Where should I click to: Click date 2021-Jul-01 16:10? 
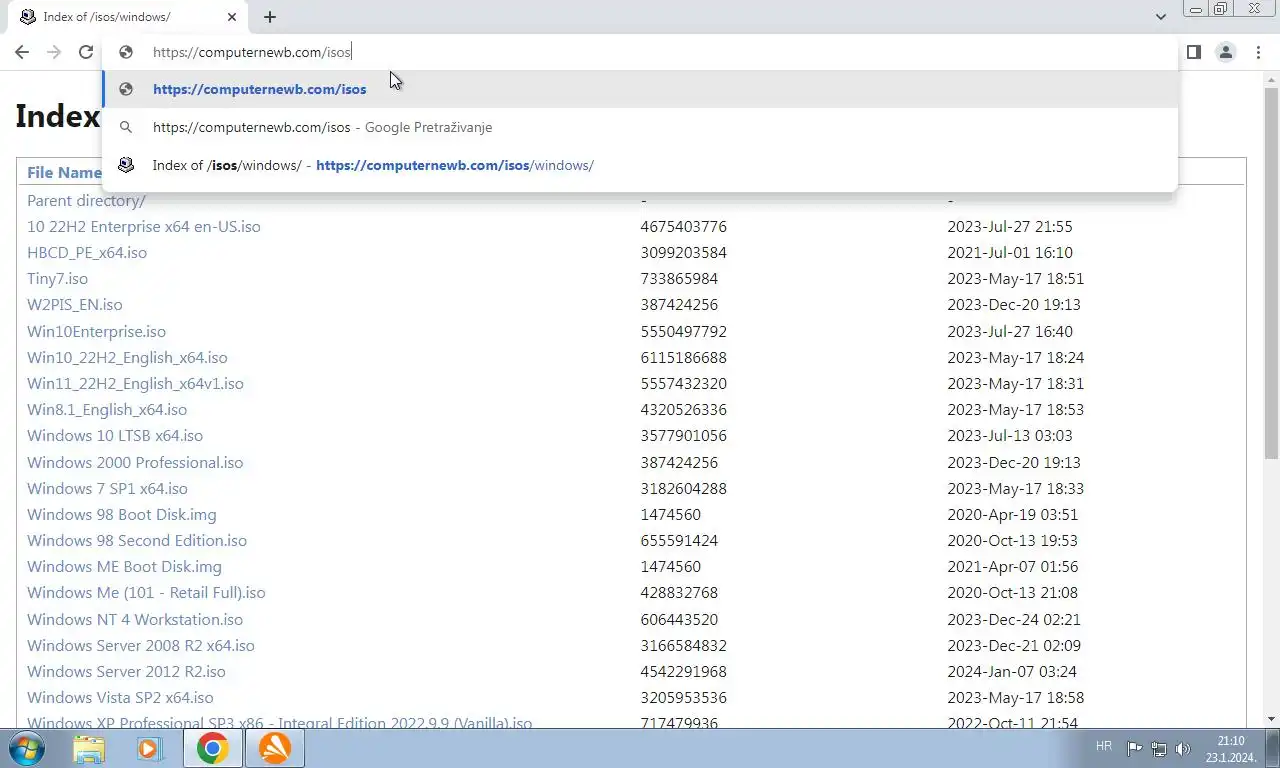click(1010, 252)
